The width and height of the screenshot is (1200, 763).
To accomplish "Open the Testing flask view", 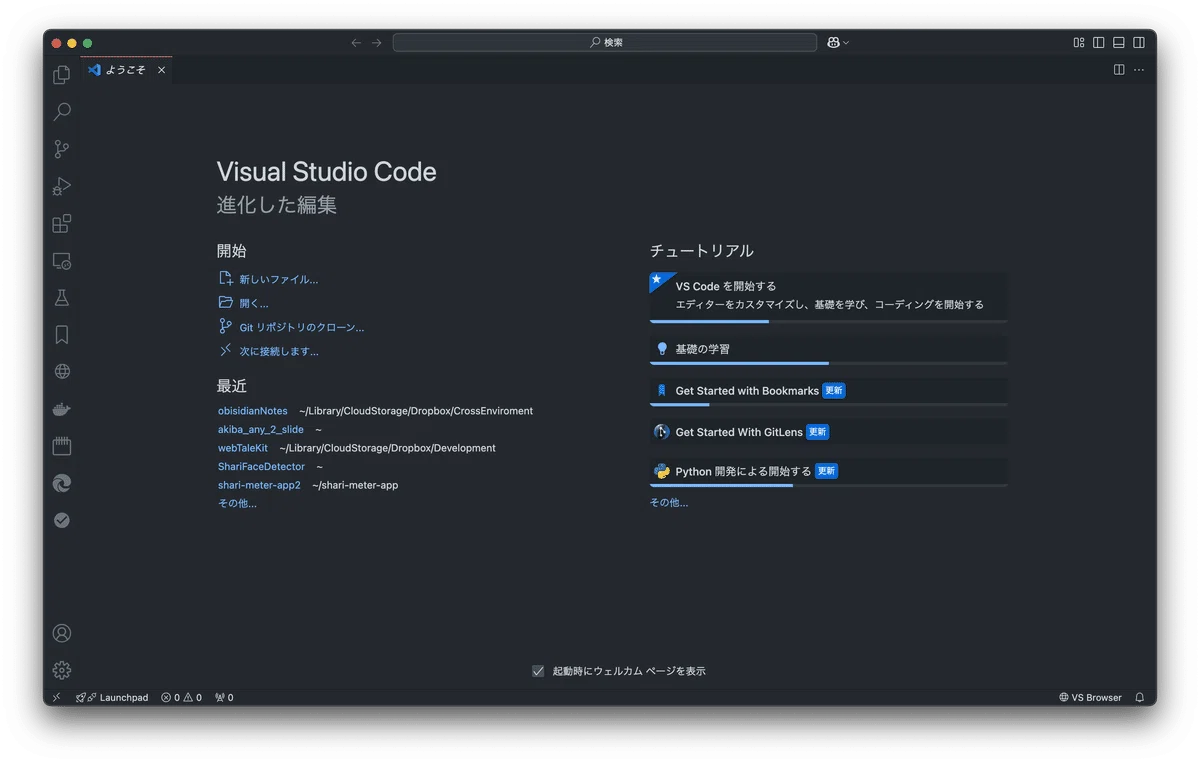I will click(62, 297).
